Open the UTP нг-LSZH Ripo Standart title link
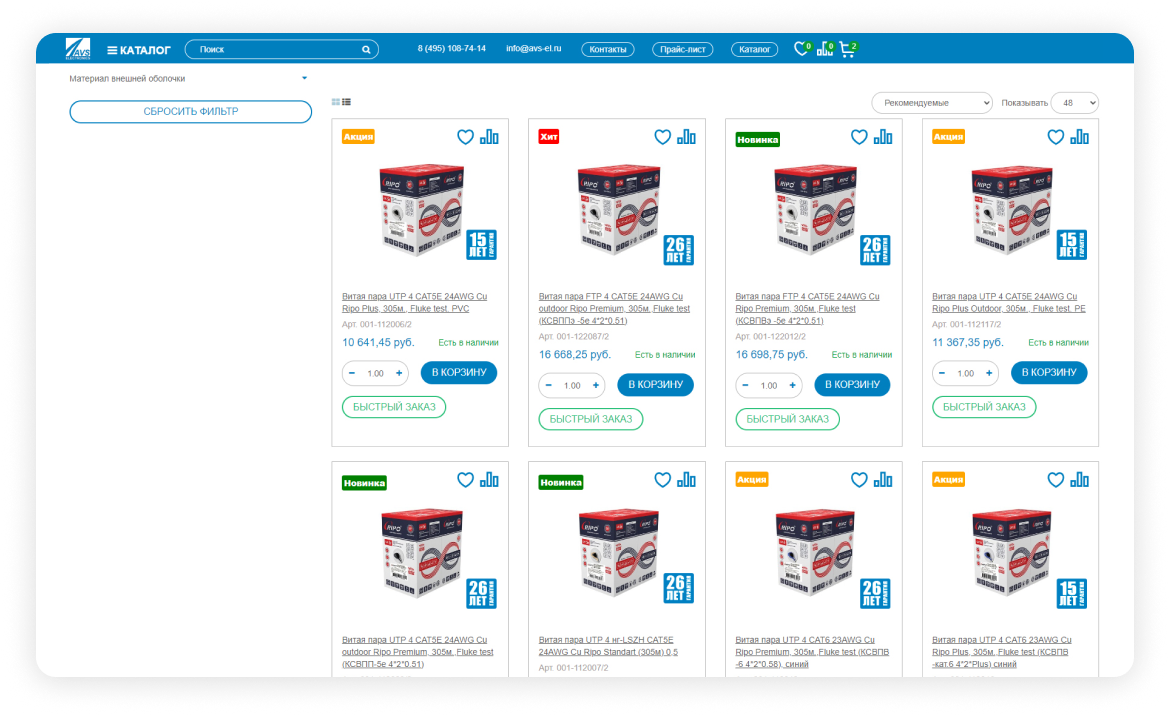Image resolution: width=1170 pixels, height=716 pixels. point(608,646)
